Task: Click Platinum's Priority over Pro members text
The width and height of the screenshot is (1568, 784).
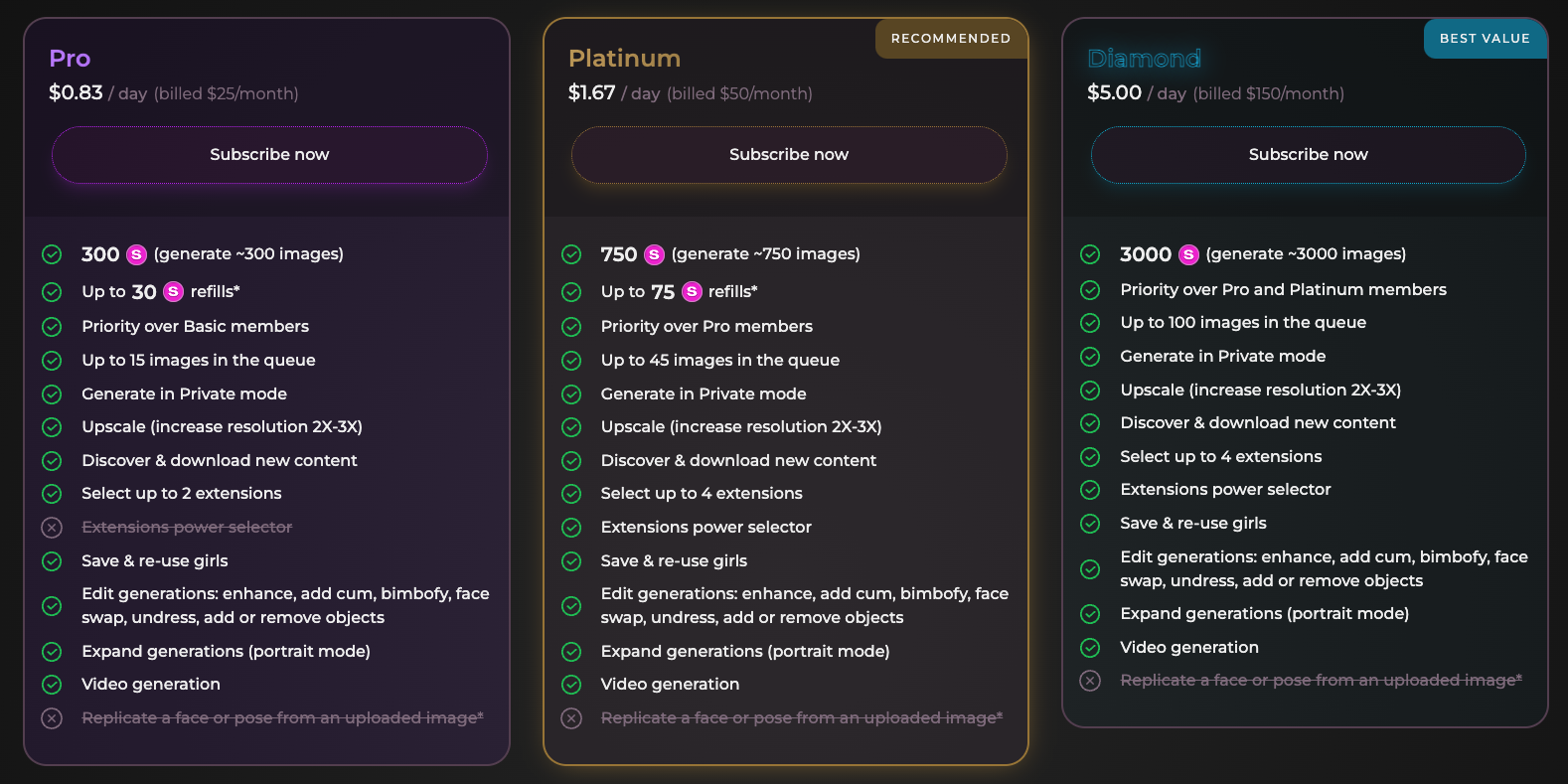Action: click(x=706, y=327)
